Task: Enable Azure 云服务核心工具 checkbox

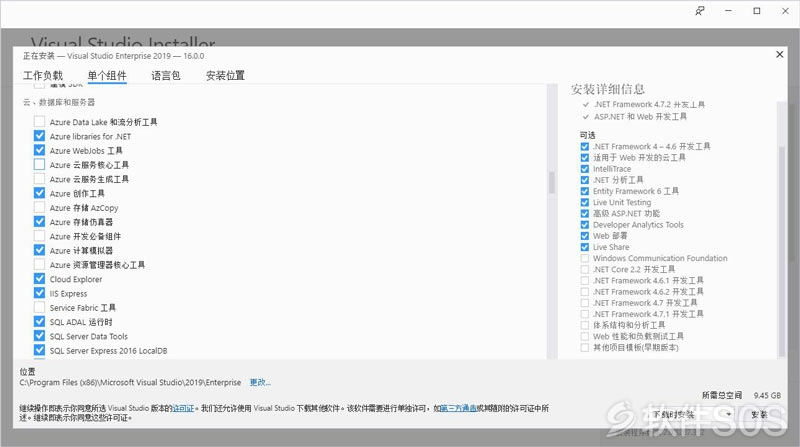Action: (39, 164)
